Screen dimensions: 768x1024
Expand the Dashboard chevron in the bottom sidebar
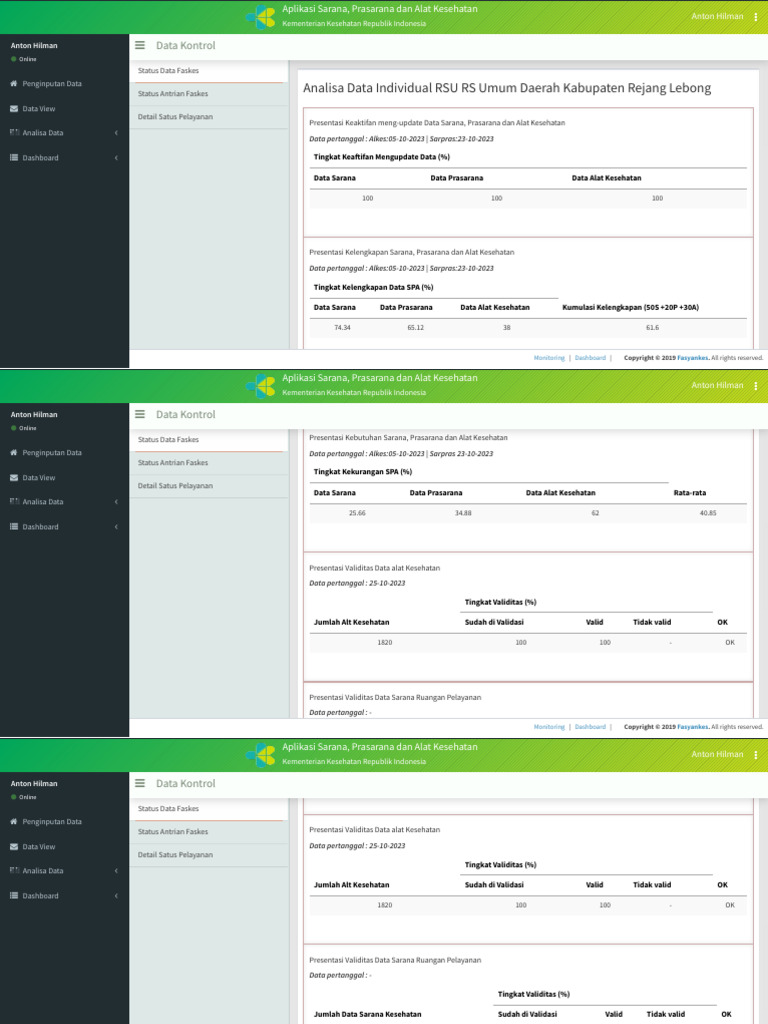click(x=116, y=896)
